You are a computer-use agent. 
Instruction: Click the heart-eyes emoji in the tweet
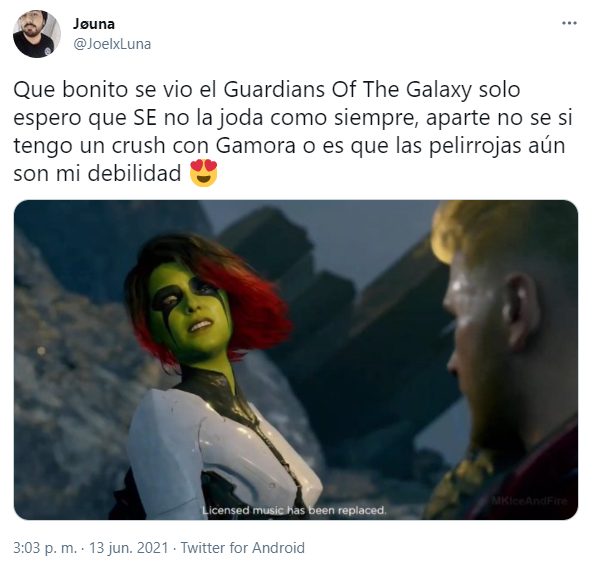click(x=204, y=173)
